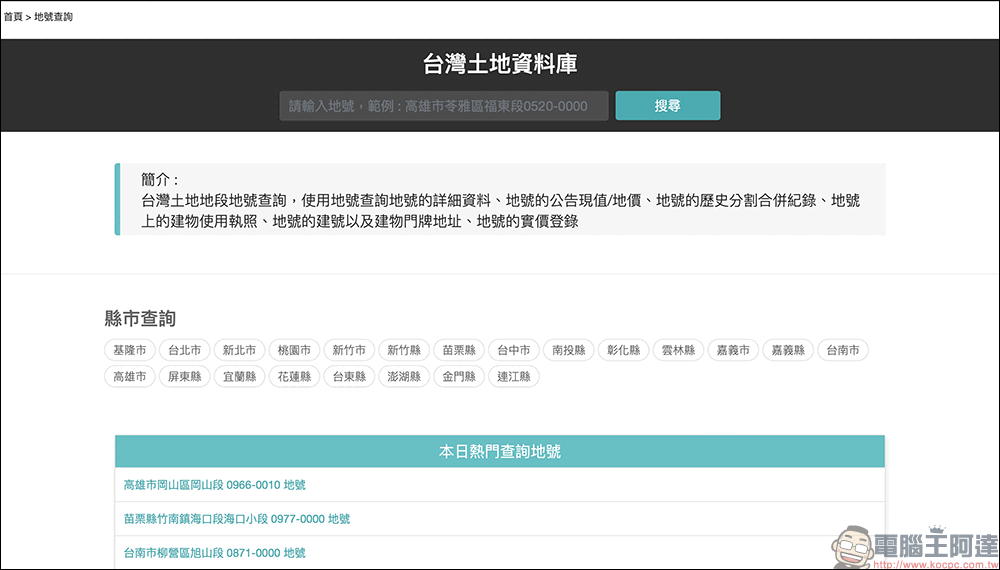Select the 新北市 county tag
The height and width of the screenshot is (570, 1000).
coord(239,350)
